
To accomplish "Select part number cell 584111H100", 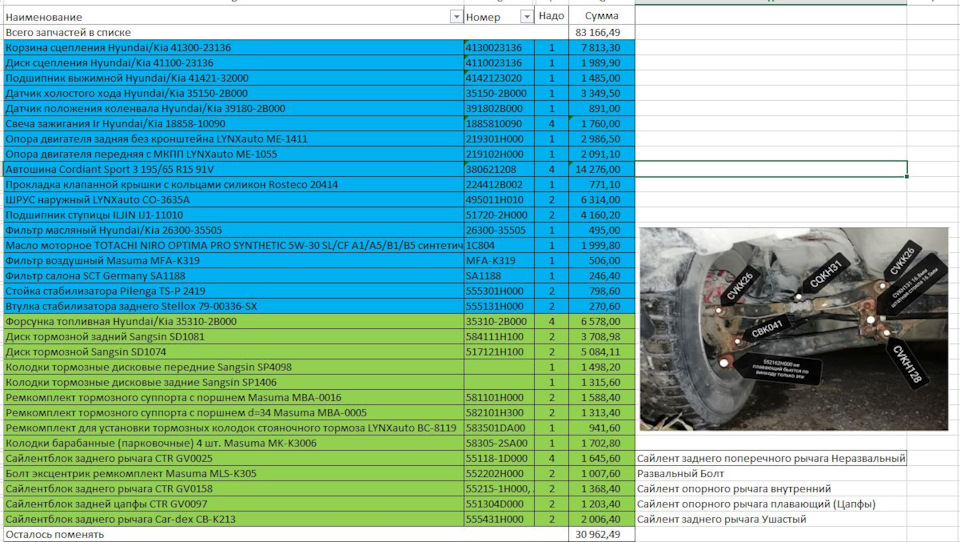I will [499, 336].
